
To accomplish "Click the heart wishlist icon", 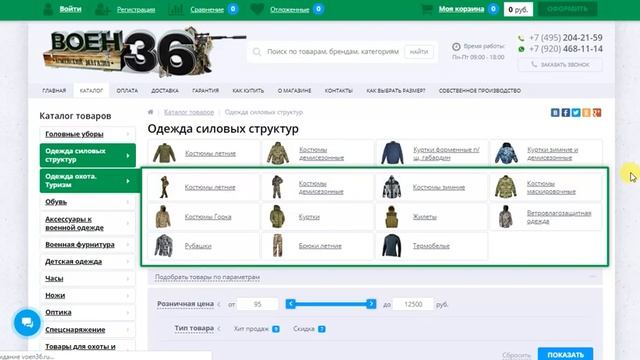I will (x=257, y=9).
